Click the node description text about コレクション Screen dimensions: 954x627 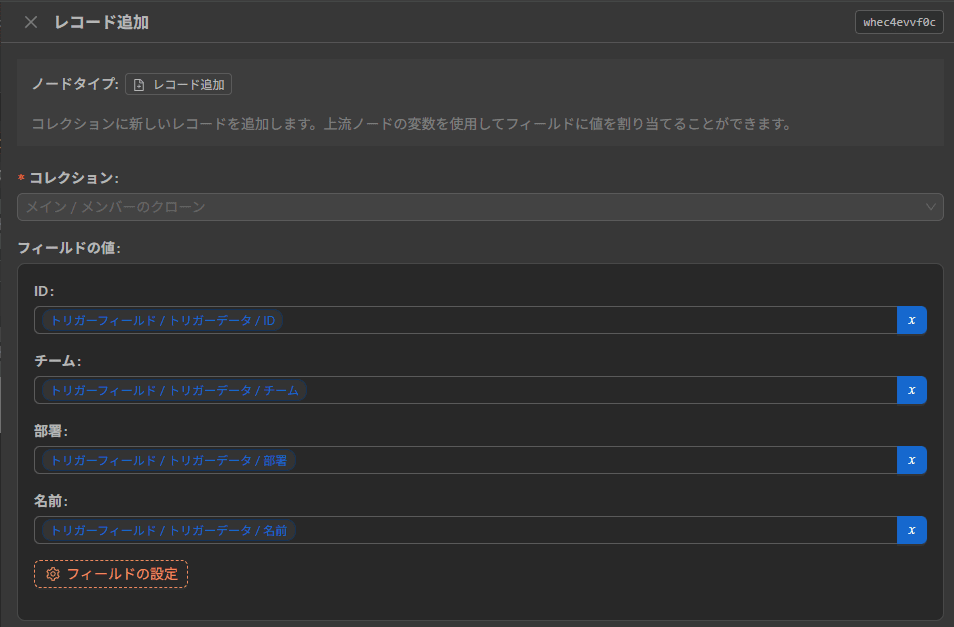[x=411, y=124]
